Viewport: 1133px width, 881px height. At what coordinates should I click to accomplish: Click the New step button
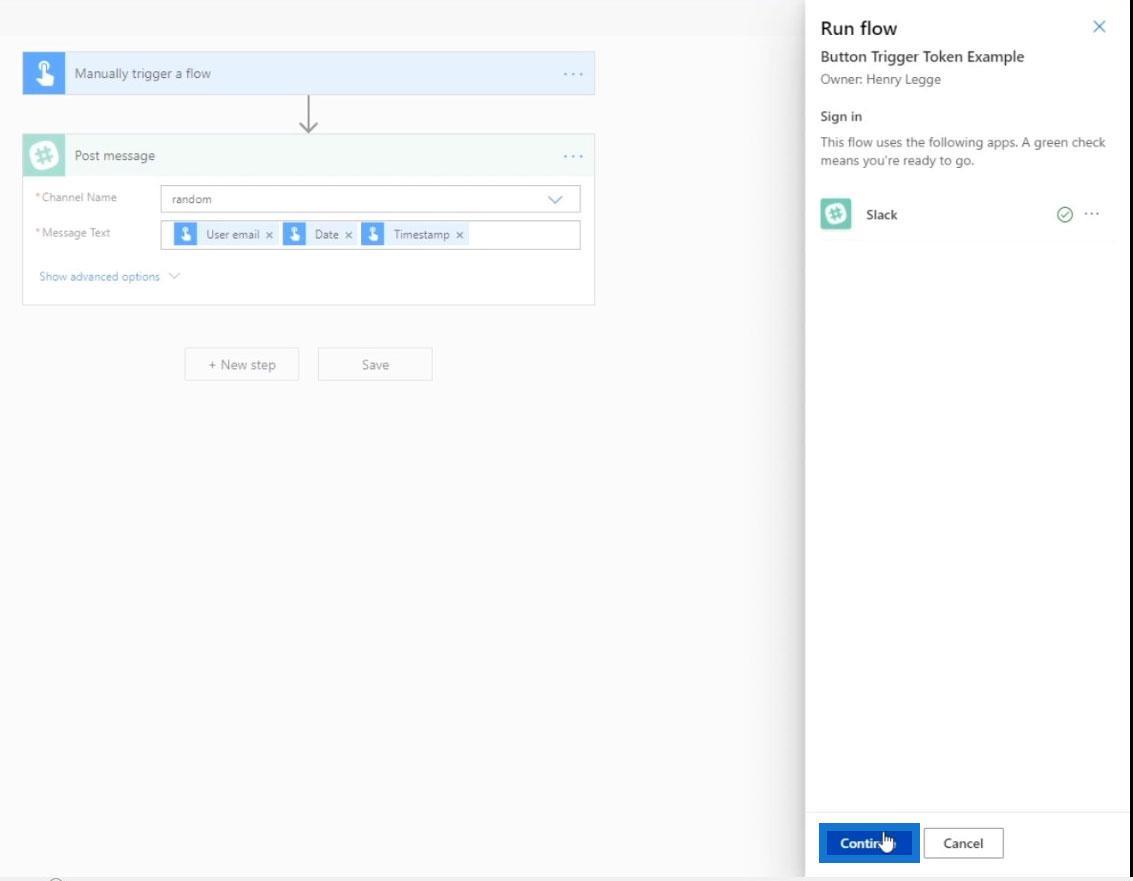(x=242, y=365)
